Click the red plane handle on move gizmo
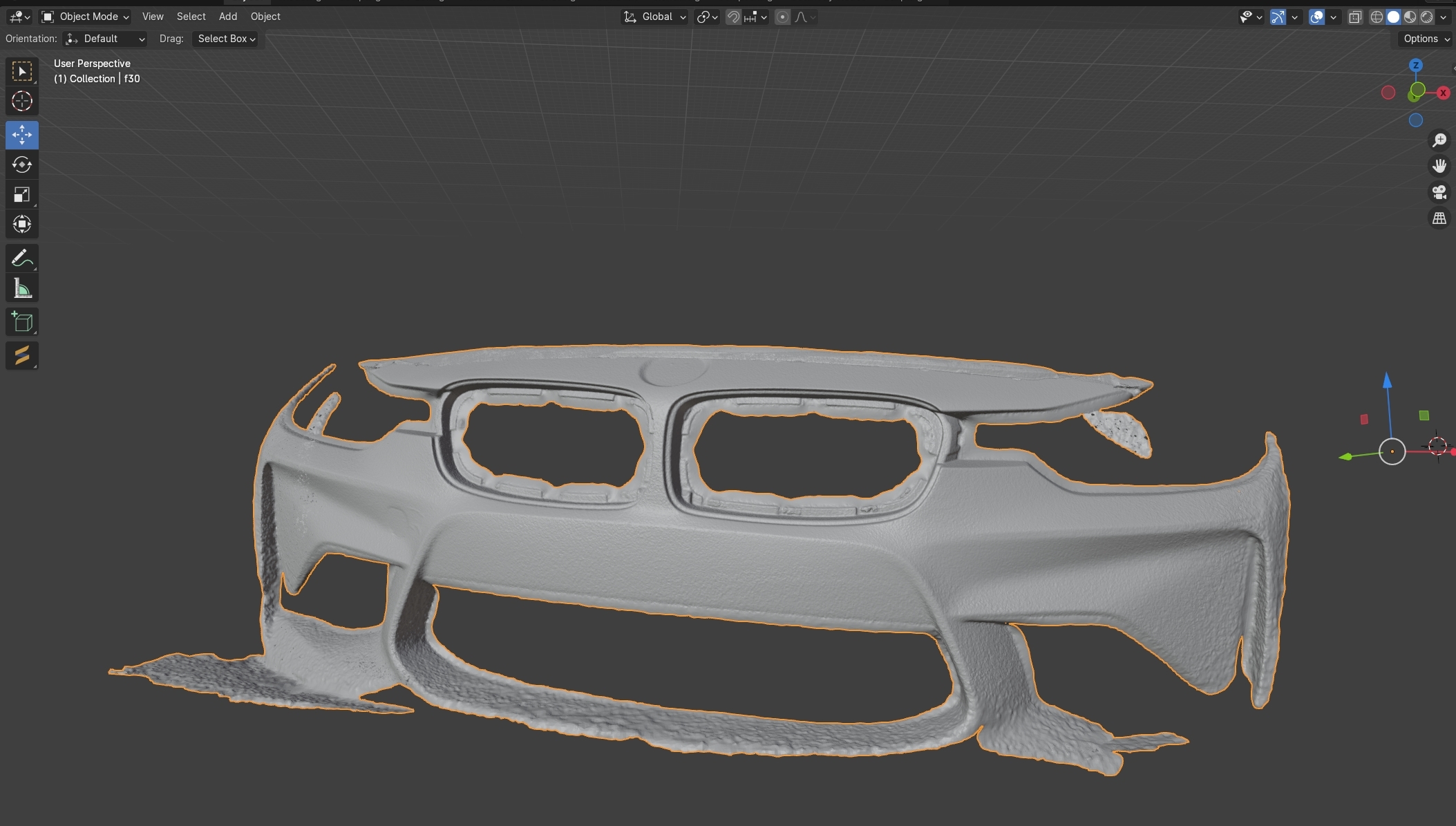The width and height of the screenshot is (1456, 826). 1364,420
